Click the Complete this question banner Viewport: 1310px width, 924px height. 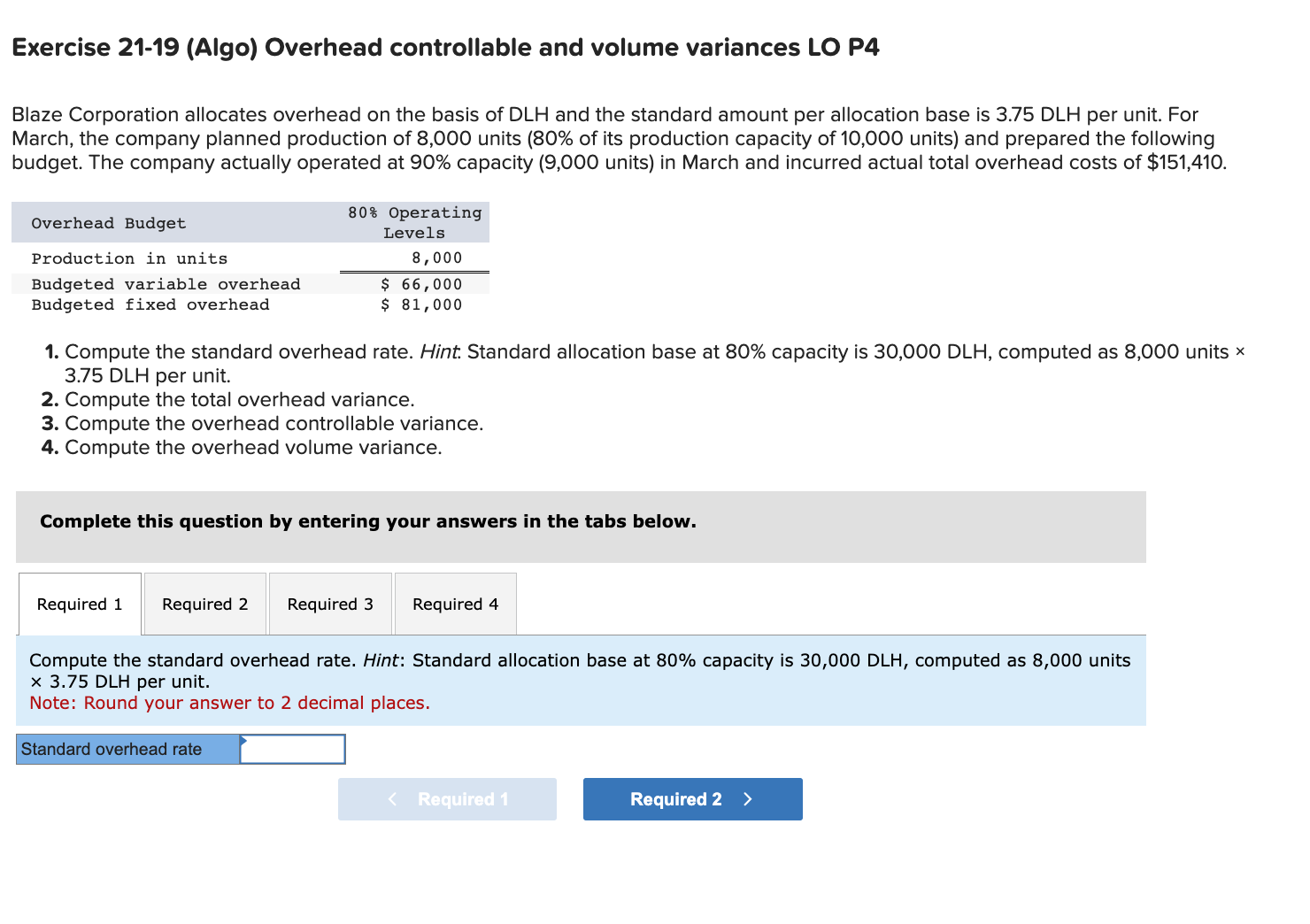[x=368, y=521]
